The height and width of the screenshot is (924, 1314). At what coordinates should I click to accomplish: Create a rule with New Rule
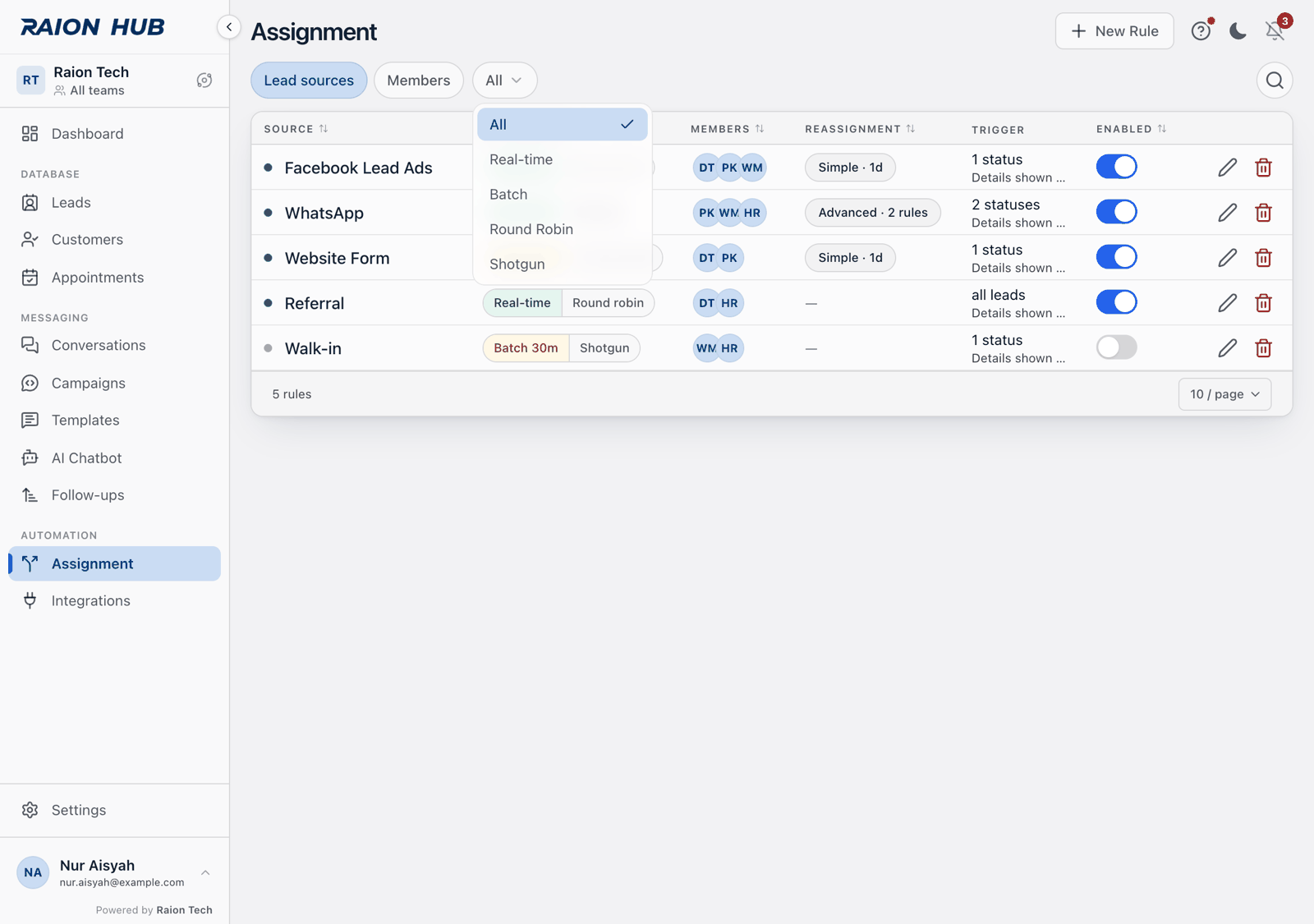(1114, 31)
